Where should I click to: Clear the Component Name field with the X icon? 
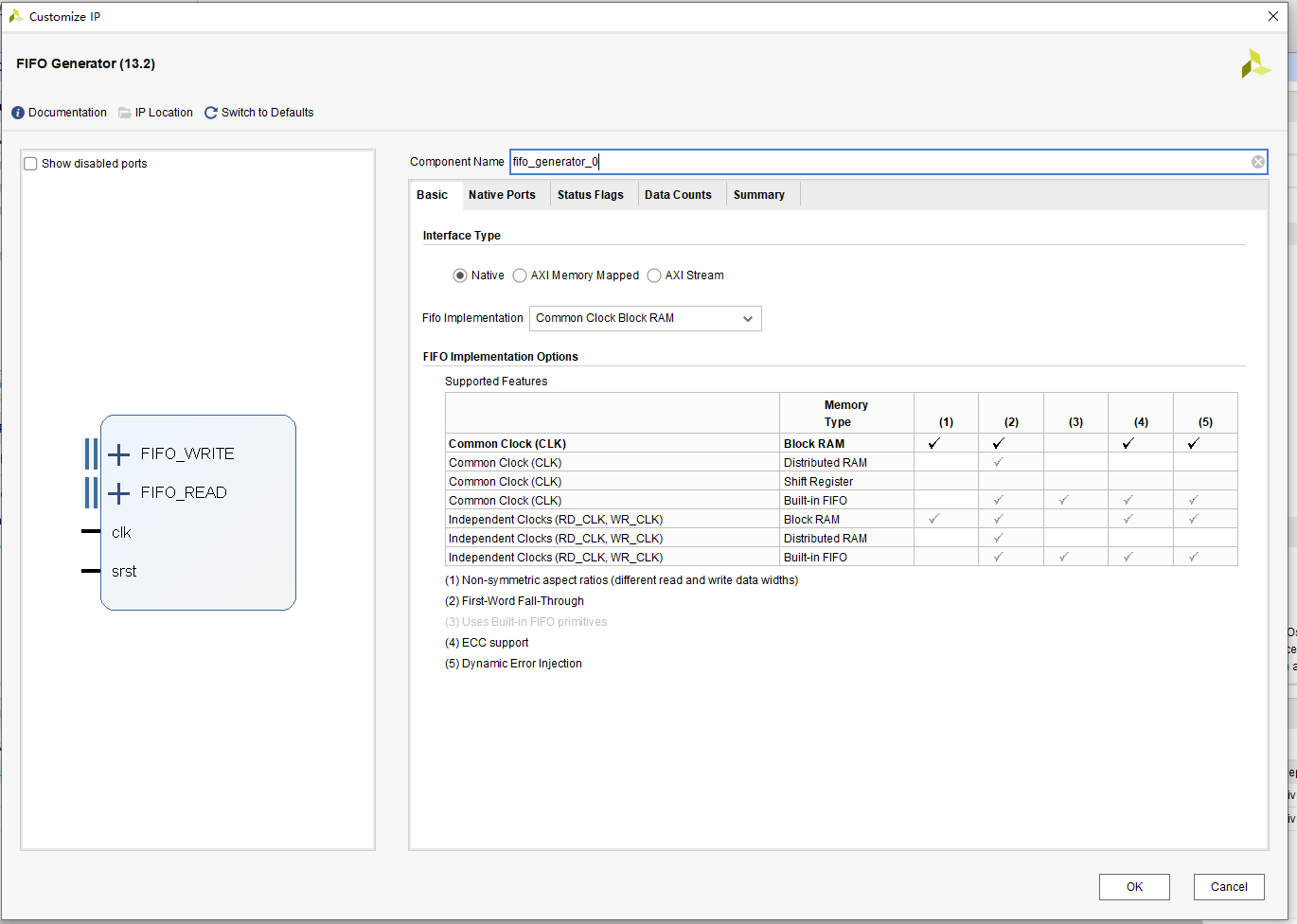tap(1258, 162)
